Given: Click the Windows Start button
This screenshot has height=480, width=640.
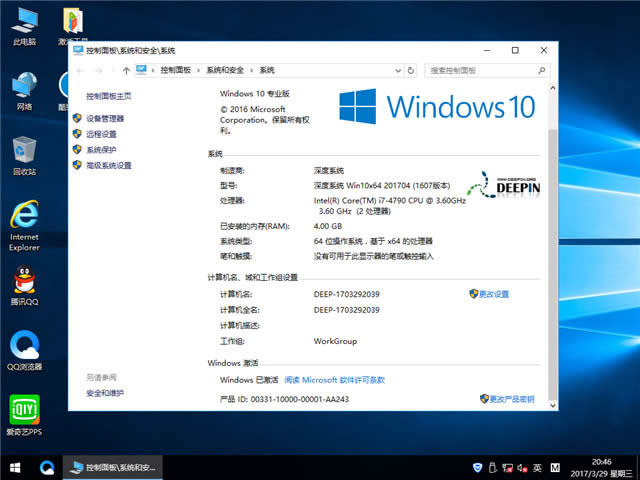Looking at the screenshot, I should [14, 467].
